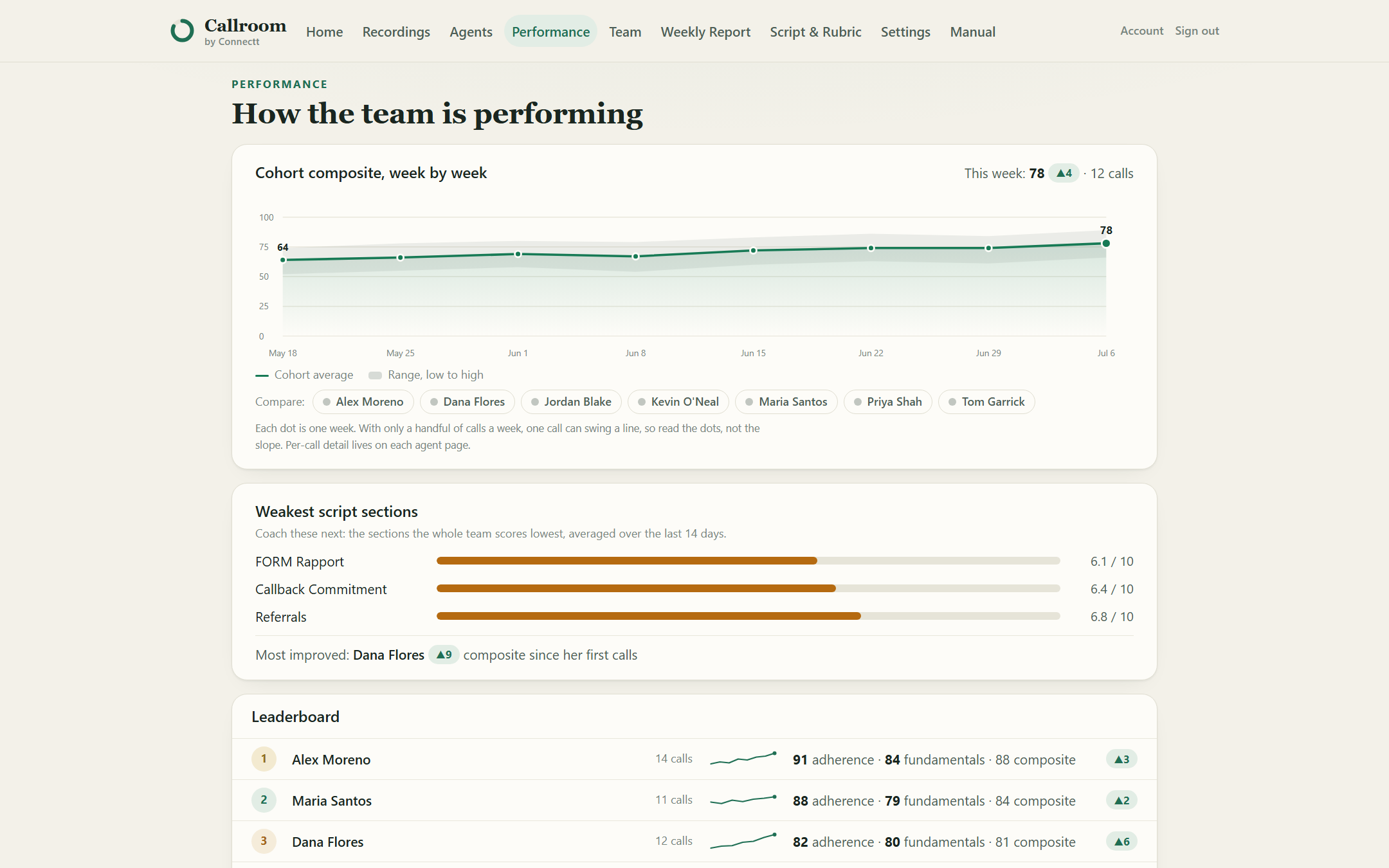Click the Callback Commitment score bar
Viewport: 1389px width, 868px height.
pyautogui.click(x=748, y=588)
